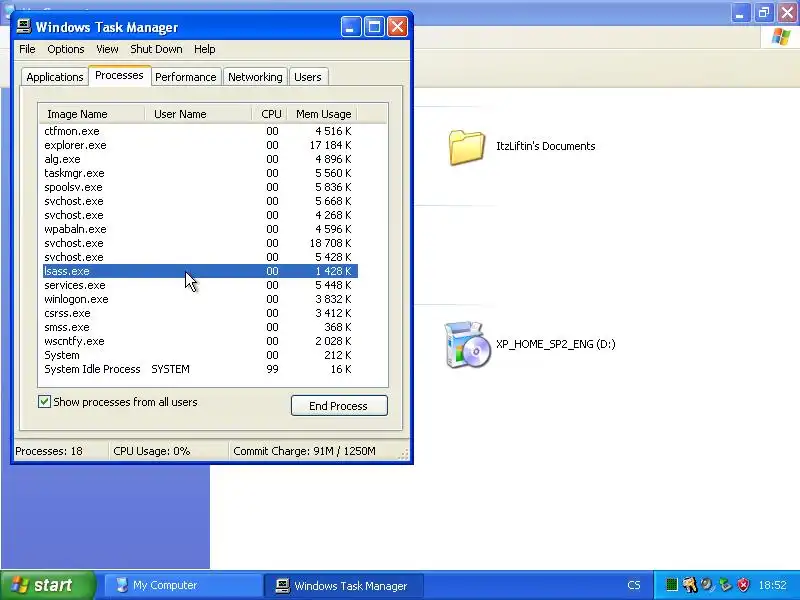Open the Security Center red shield icon
This screenshot has height=600, width=800.
click(743, 585)
